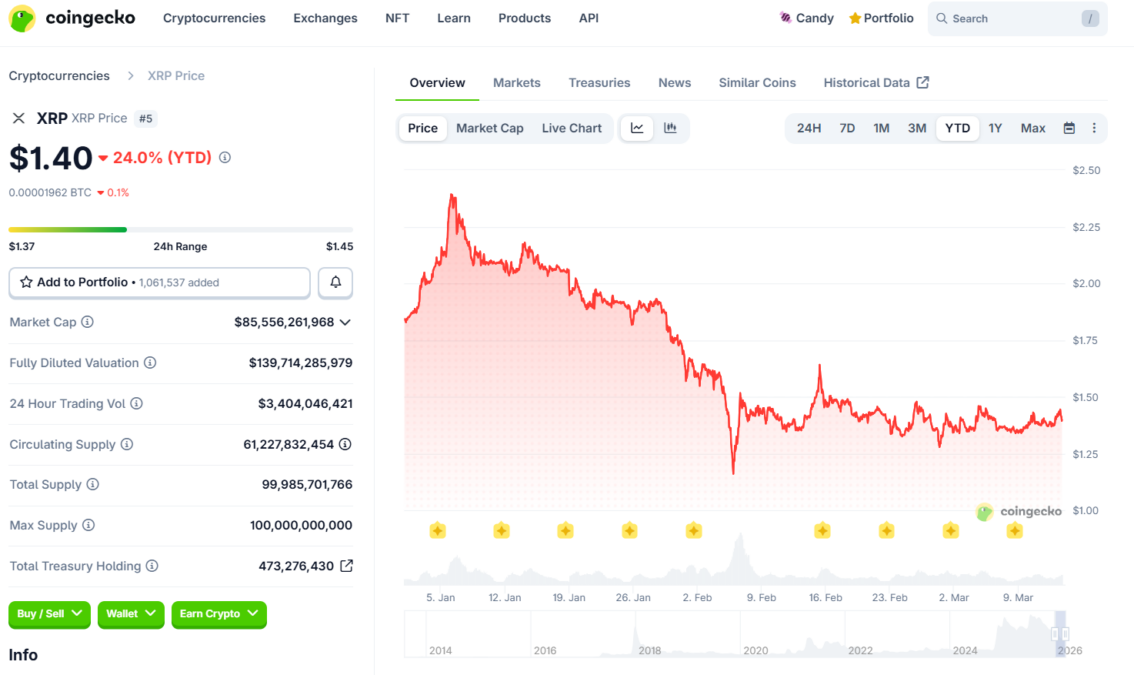Set chart range to 1M
1134x675 pixels.
(x=881, y=128)
